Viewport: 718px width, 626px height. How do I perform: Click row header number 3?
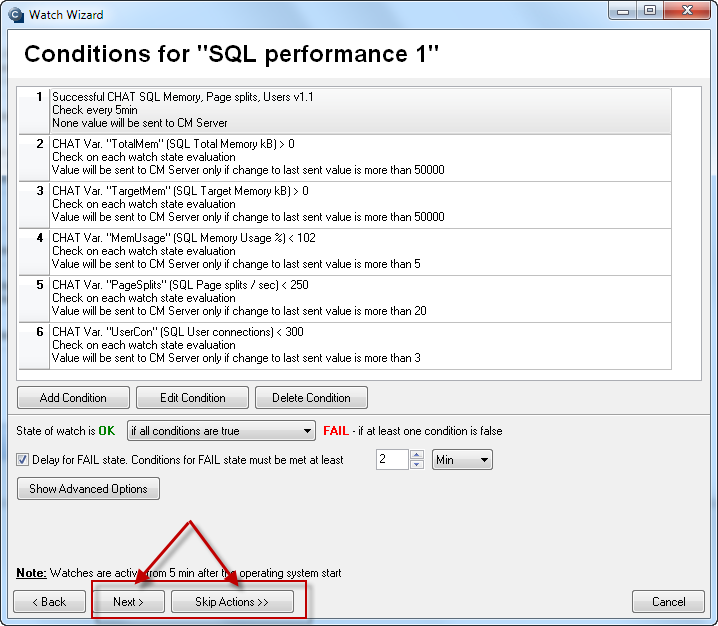click(34, 204)
